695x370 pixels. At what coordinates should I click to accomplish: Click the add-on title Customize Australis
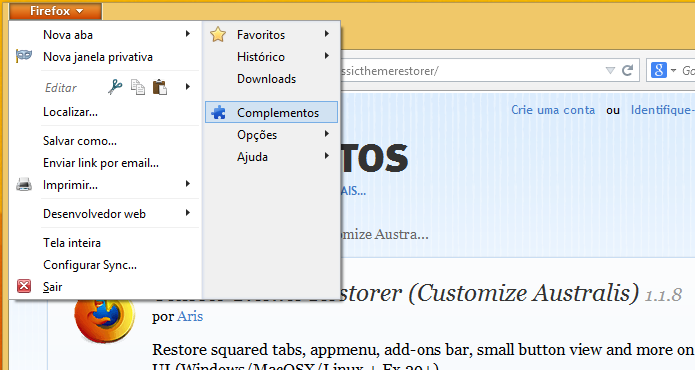click(490, 293)
